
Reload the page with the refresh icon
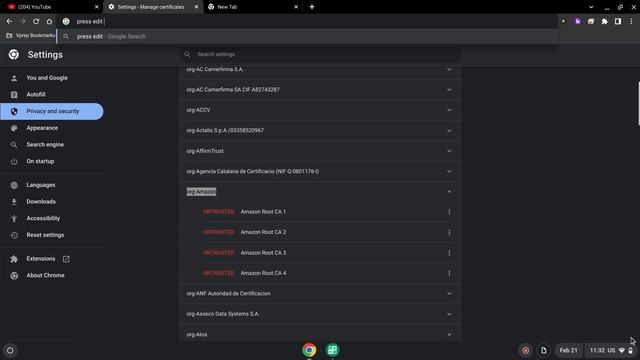(x=36, y=21)
